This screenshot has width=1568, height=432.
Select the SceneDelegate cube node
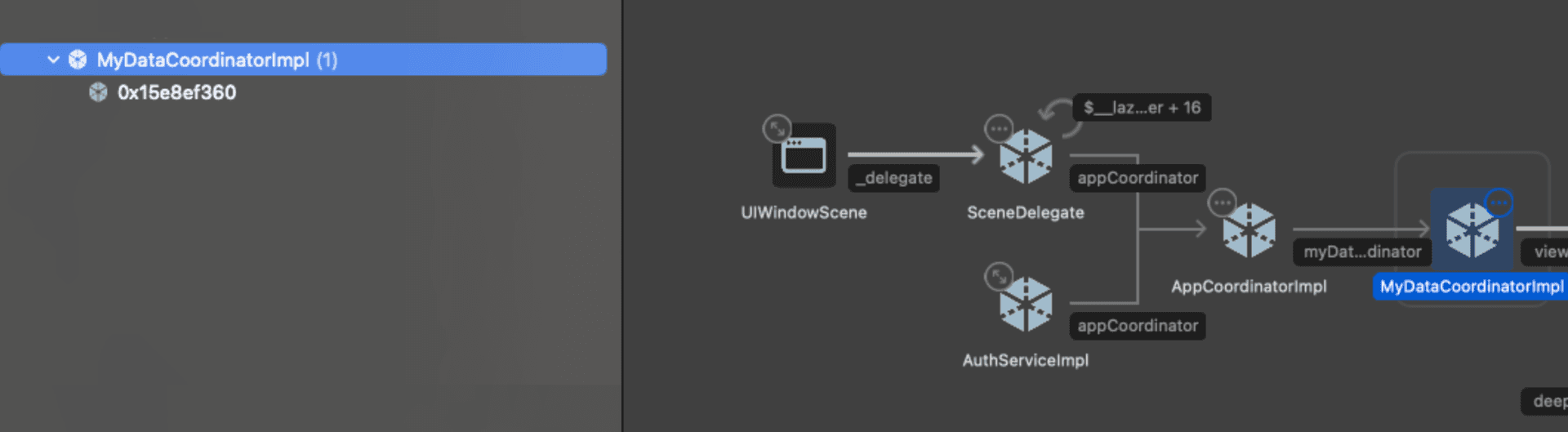click(1026, 157)
